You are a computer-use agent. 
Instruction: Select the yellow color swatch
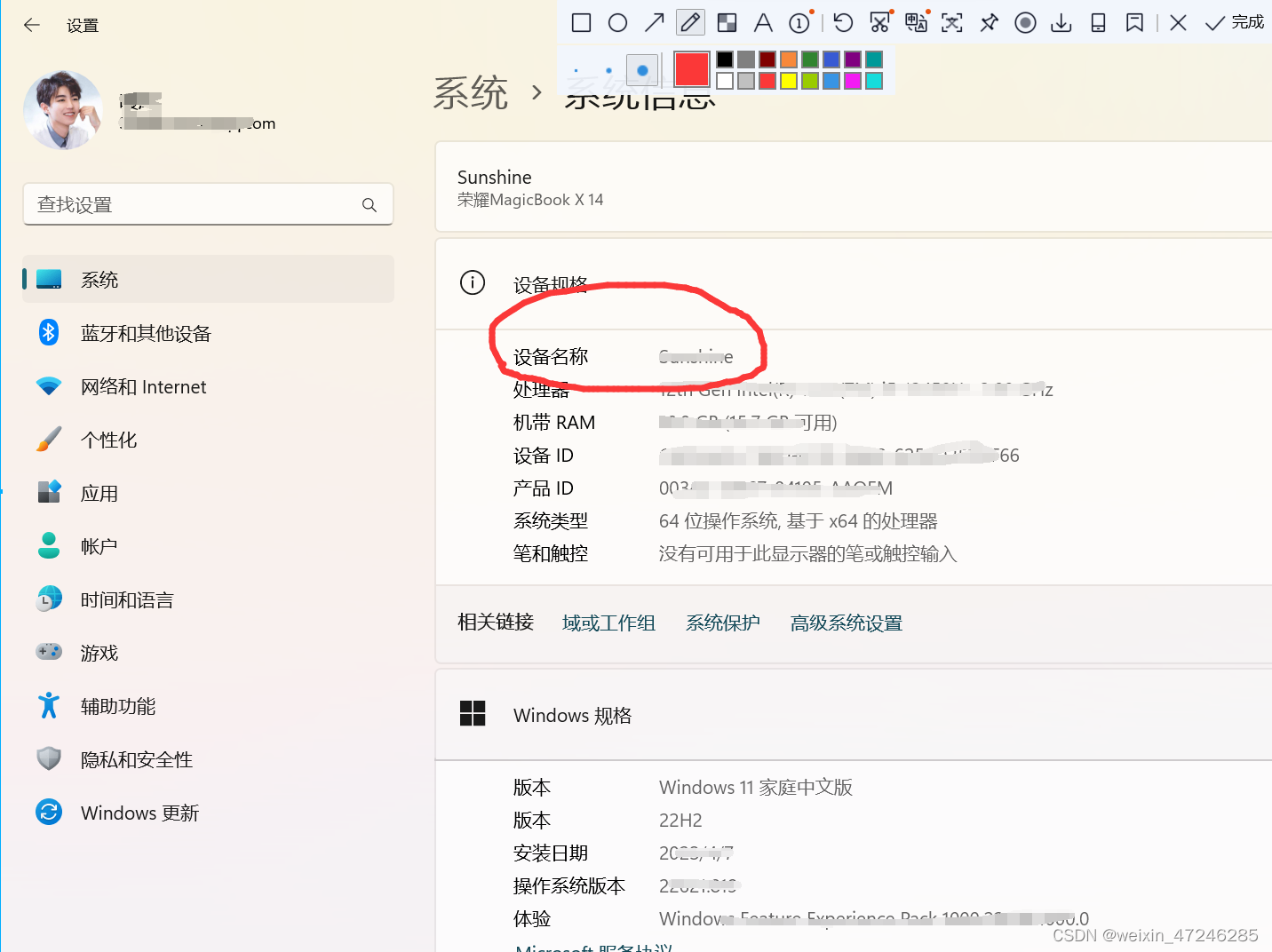[789, 80]
